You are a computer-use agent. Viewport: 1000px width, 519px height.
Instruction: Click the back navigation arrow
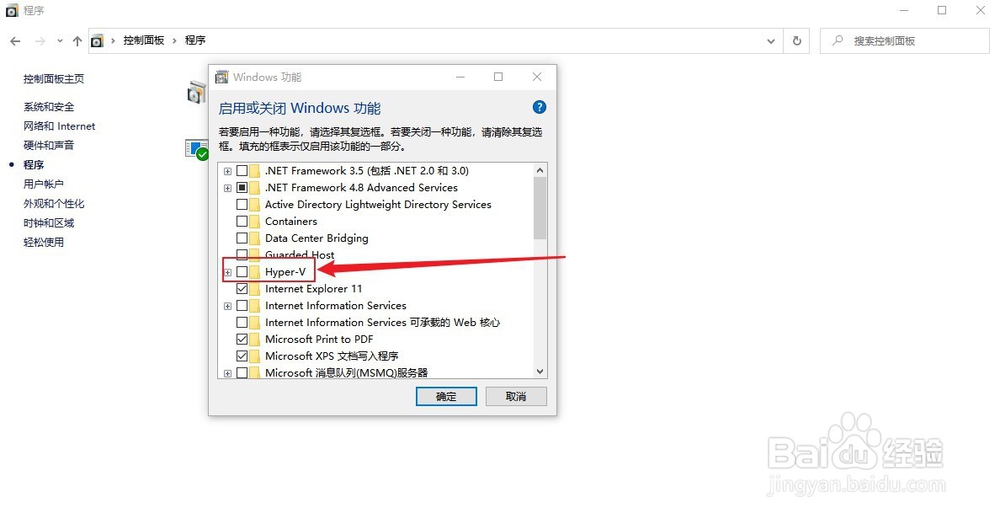(15, 41)
